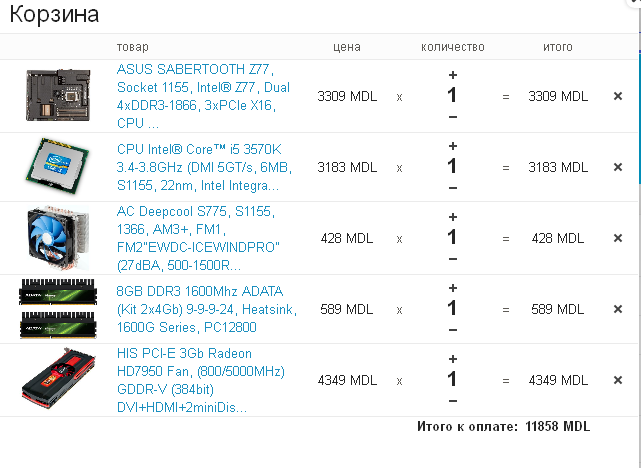Increase quantity of CPU Intel Core i5 3570K
The width and height of the screenshot is (641, 468).
(x=453, y=146)
